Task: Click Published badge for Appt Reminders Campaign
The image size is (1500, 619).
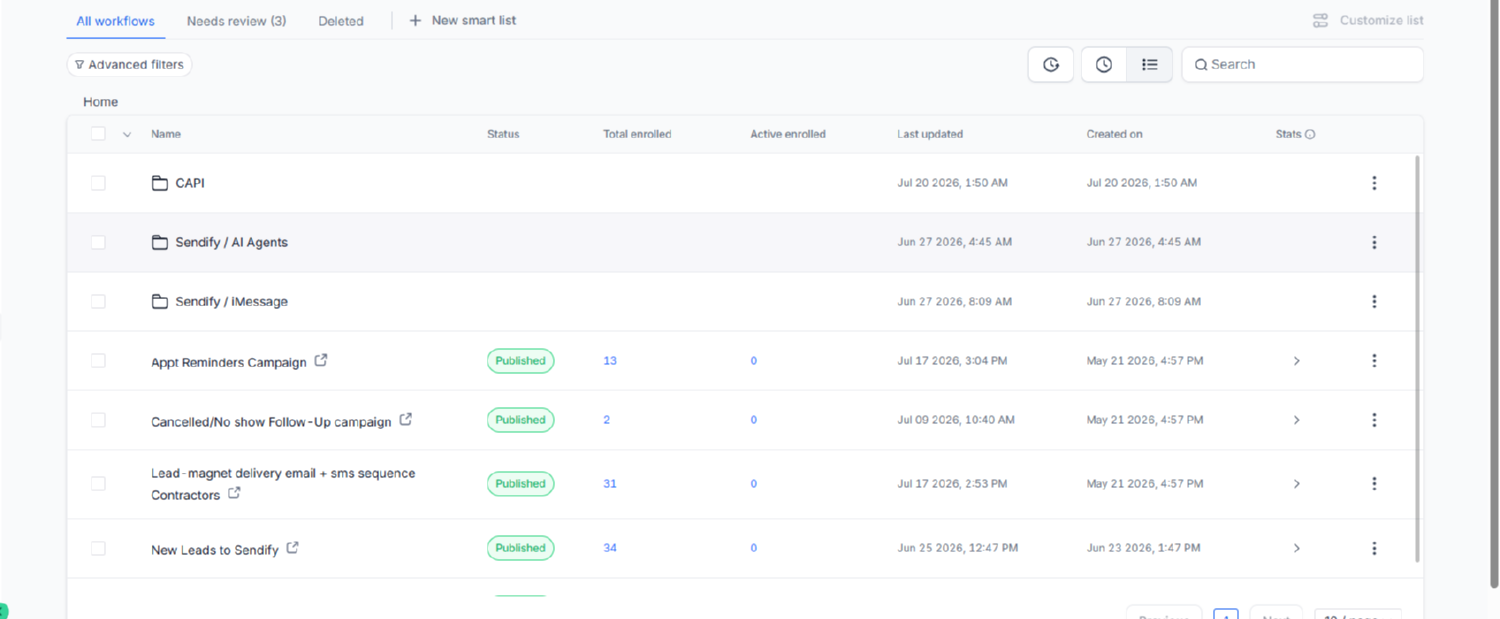Action: pos(520,361)
